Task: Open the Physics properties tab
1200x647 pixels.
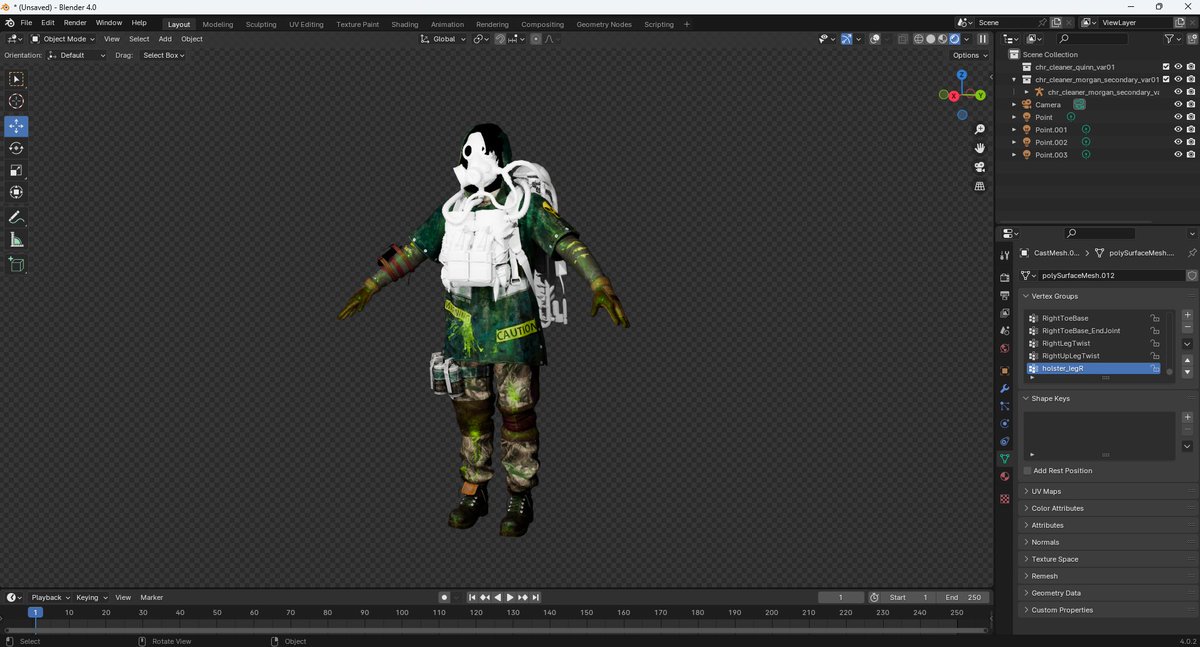Action: (x=1005, y=423)
